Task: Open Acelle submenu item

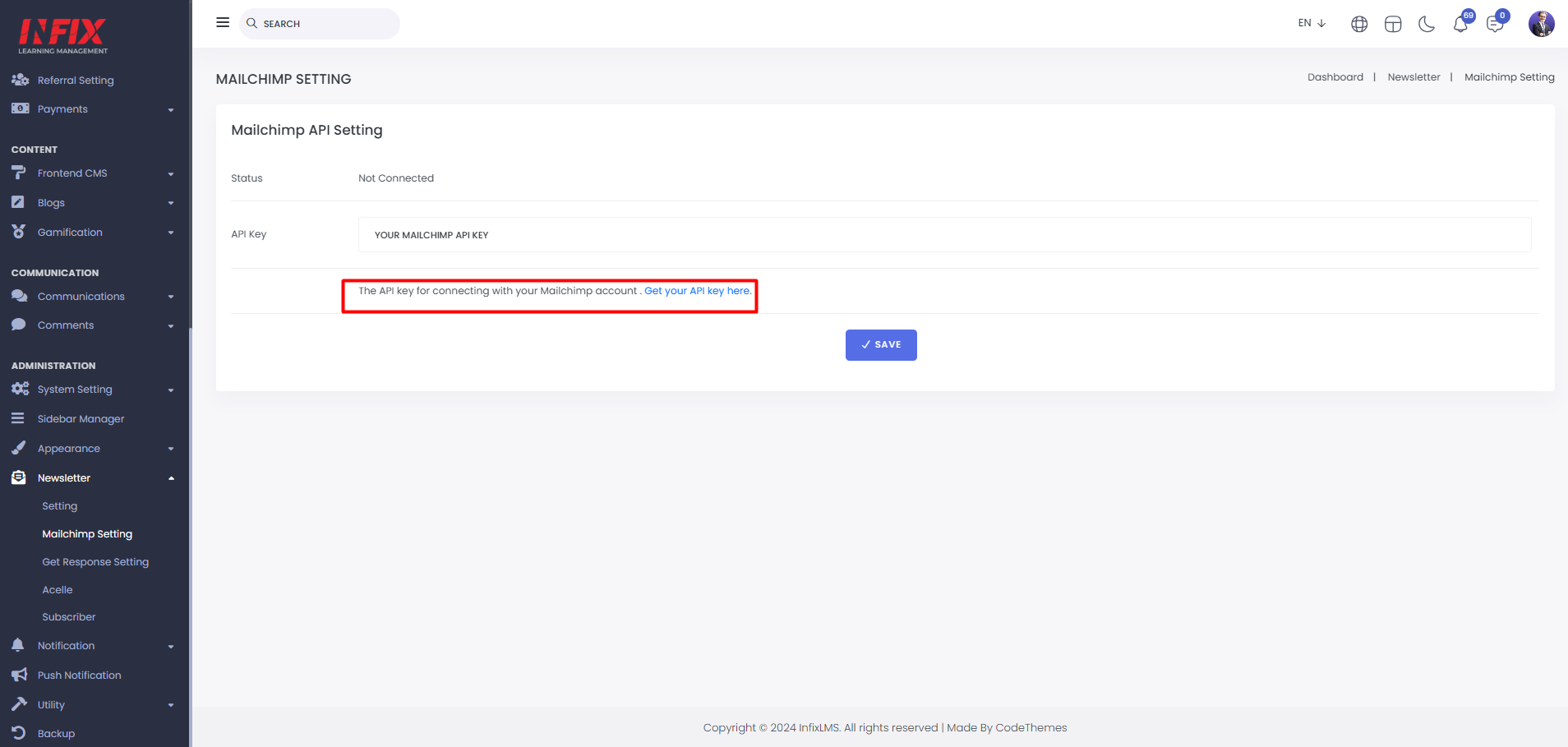Action: click(x=58, y=590)
